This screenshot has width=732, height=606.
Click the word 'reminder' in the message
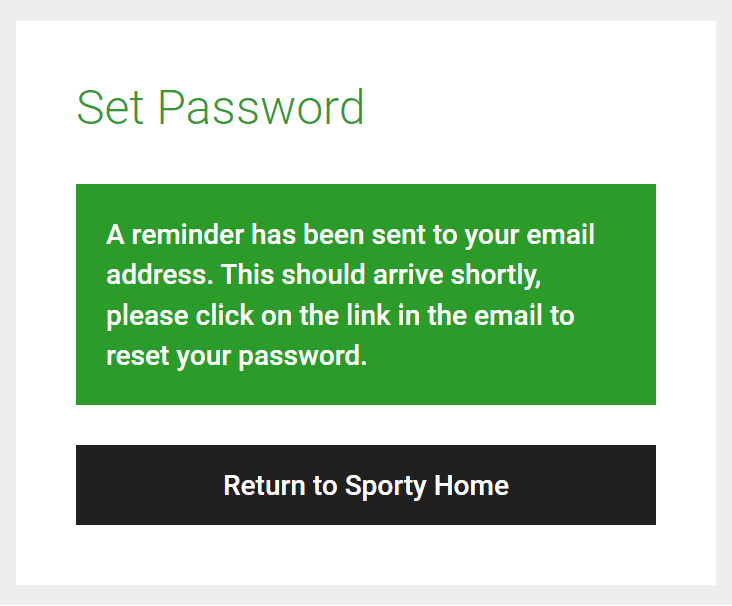point(188,234)
